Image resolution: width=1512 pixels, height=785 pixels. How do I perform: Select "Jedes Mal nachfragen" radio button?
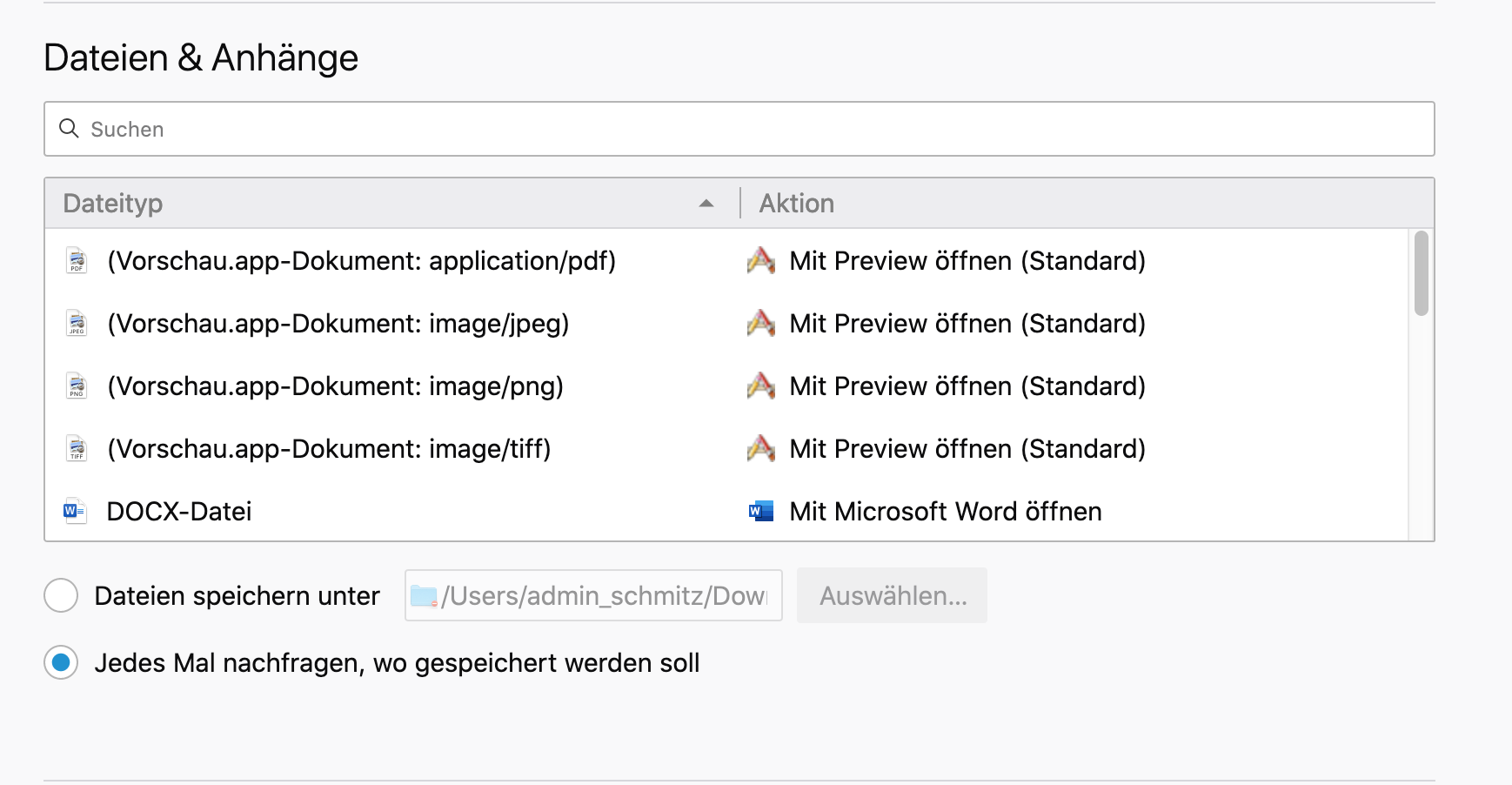61,662
